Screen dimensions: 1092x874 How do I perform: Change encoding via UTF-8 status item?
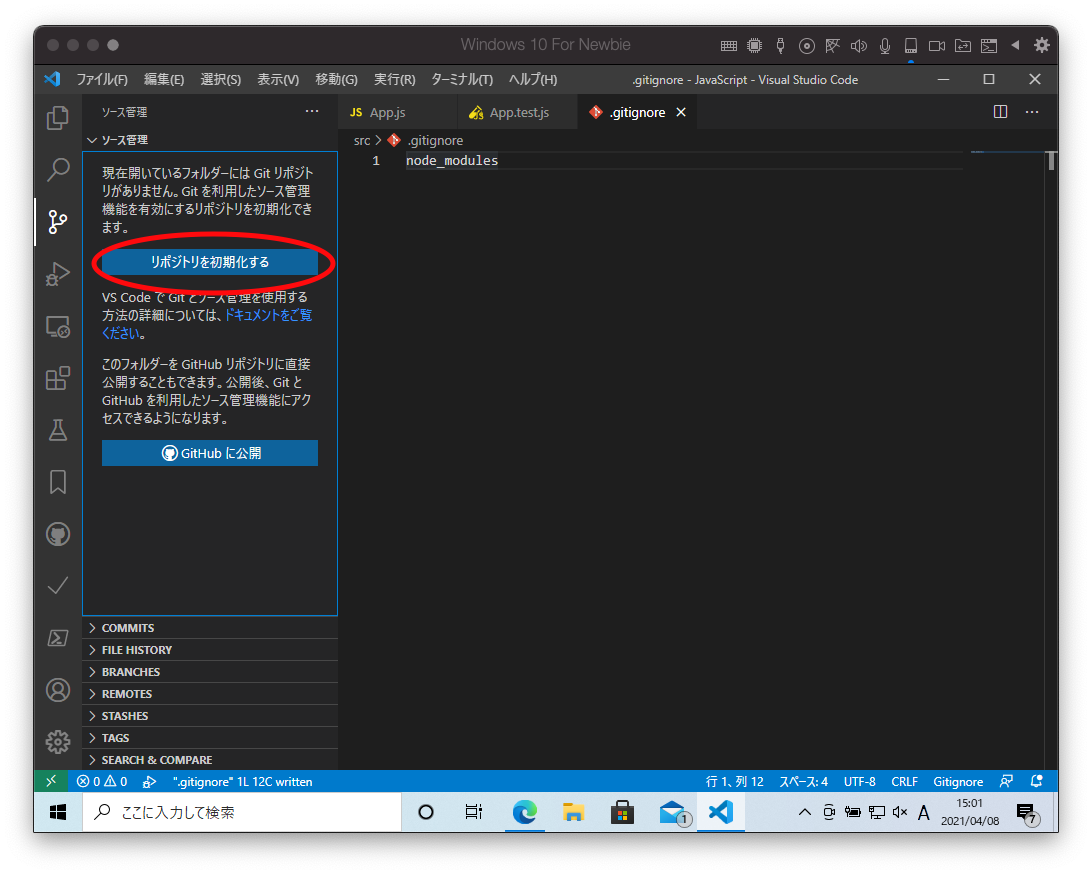point(859,781)
